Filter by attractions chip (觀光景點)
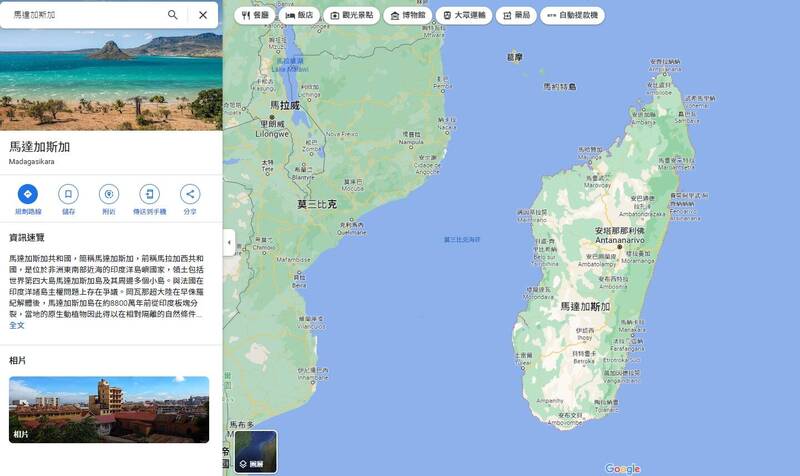 click(x=352, y=15)
